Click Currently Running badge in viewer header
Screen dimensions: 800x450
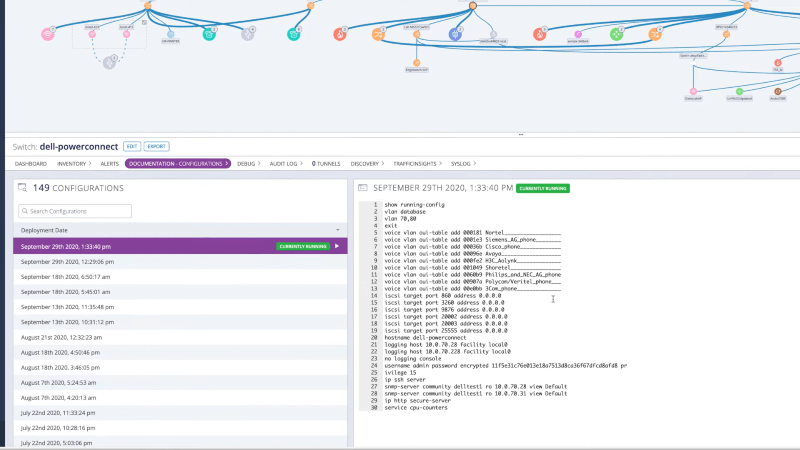tap(543, 188)
